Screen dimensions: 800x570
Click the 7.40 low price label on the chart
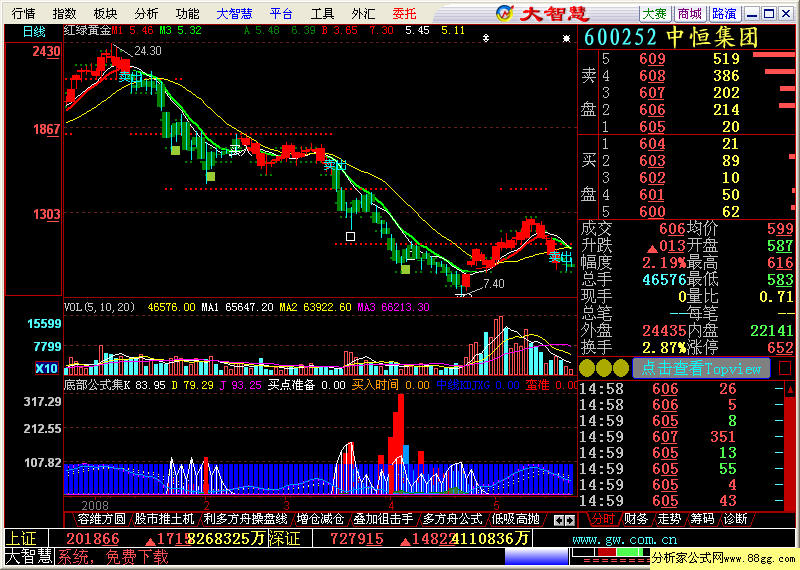(x=493, y=283)
